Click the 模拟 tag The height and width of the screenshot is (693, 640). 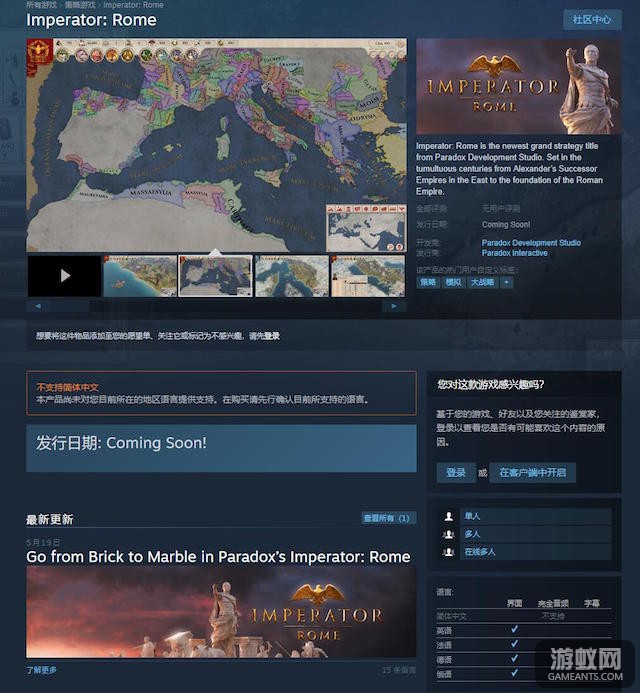(453, 282)
